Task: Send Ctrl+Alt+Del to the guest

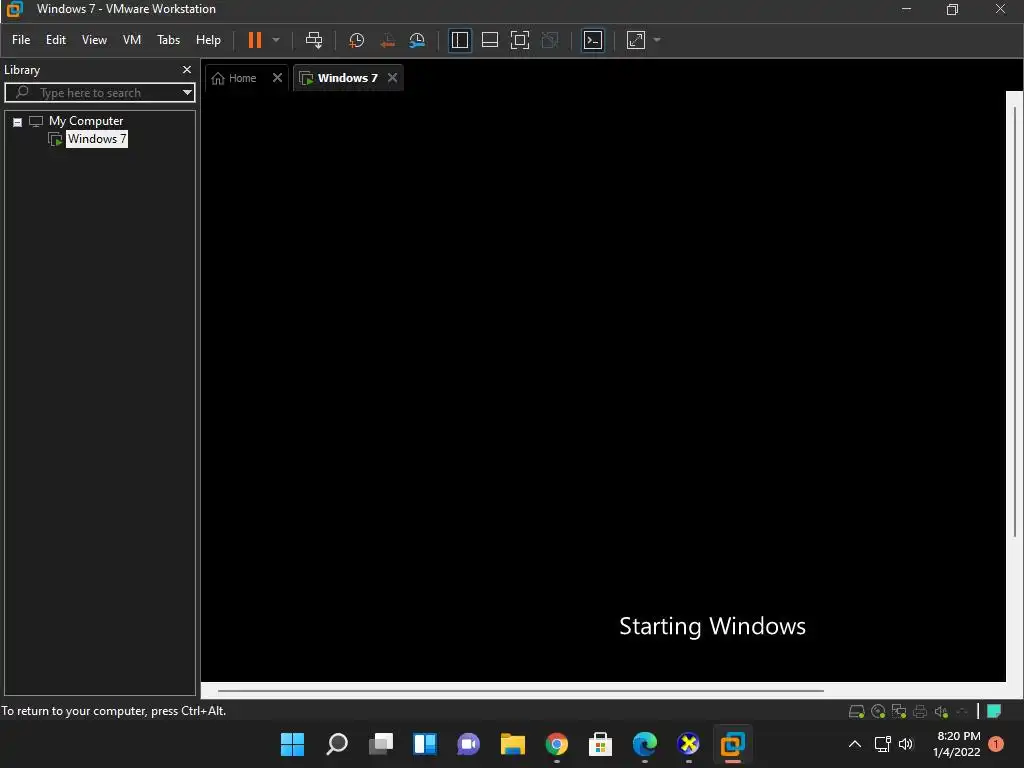Action: pos(314,40)
